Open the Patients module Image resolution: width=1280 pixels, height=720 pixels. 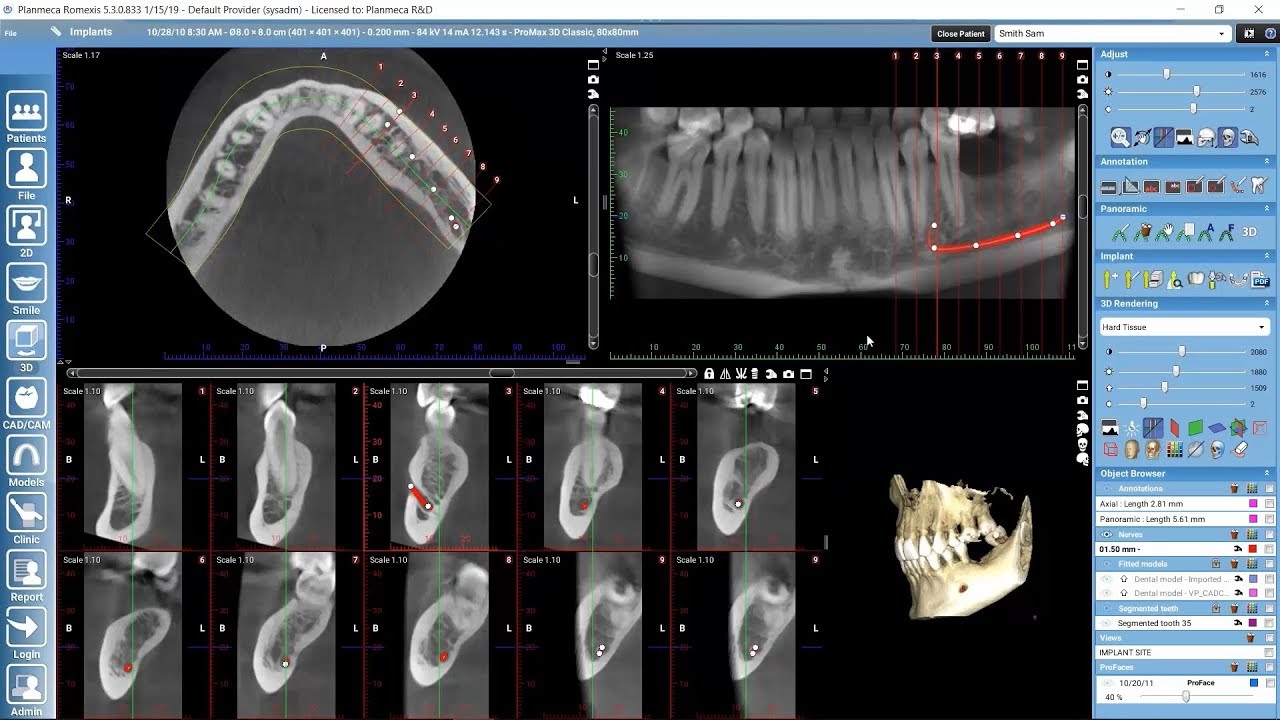(27, 117)
